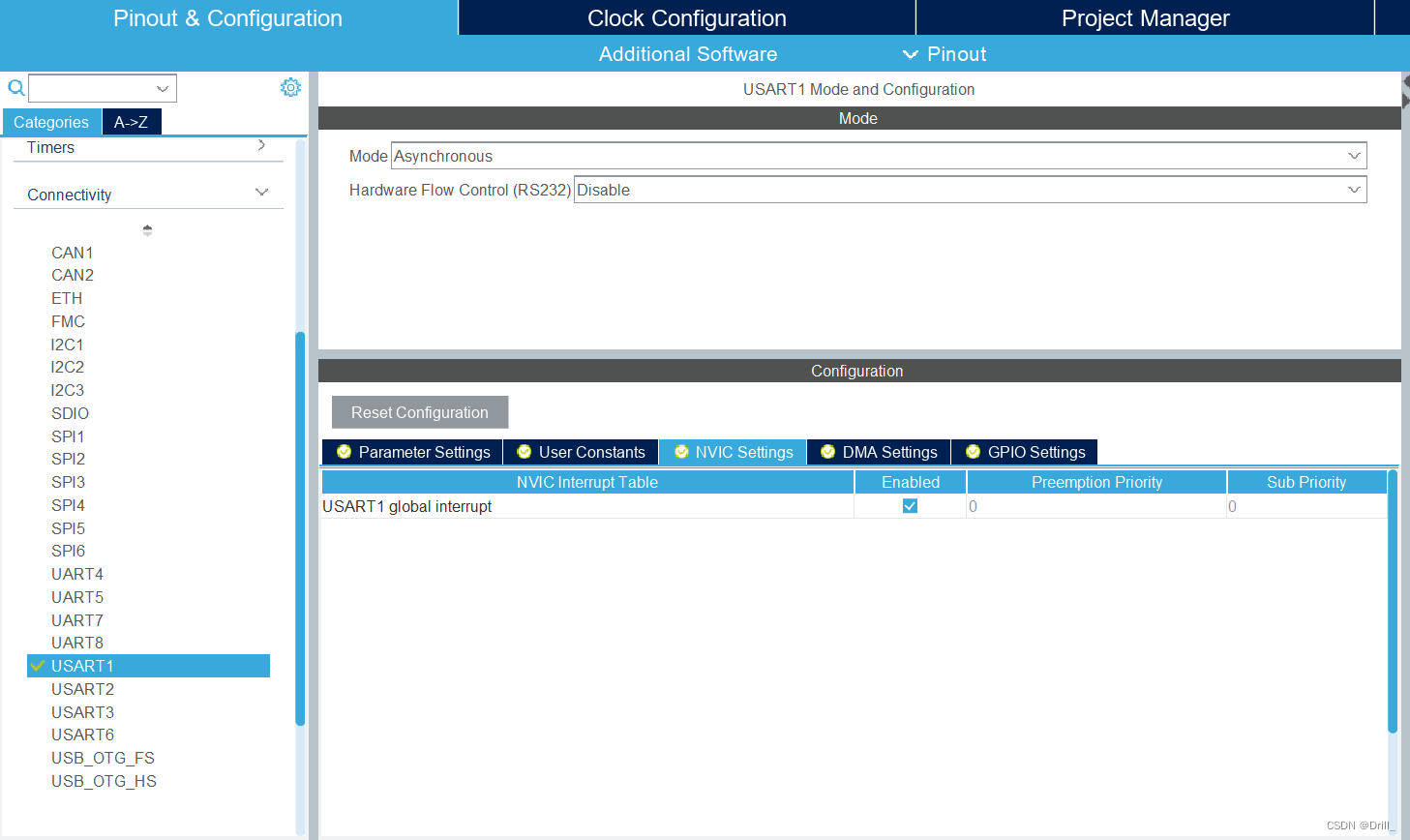
Task: Select SPI6 peripheral
Action: (68, 551)
